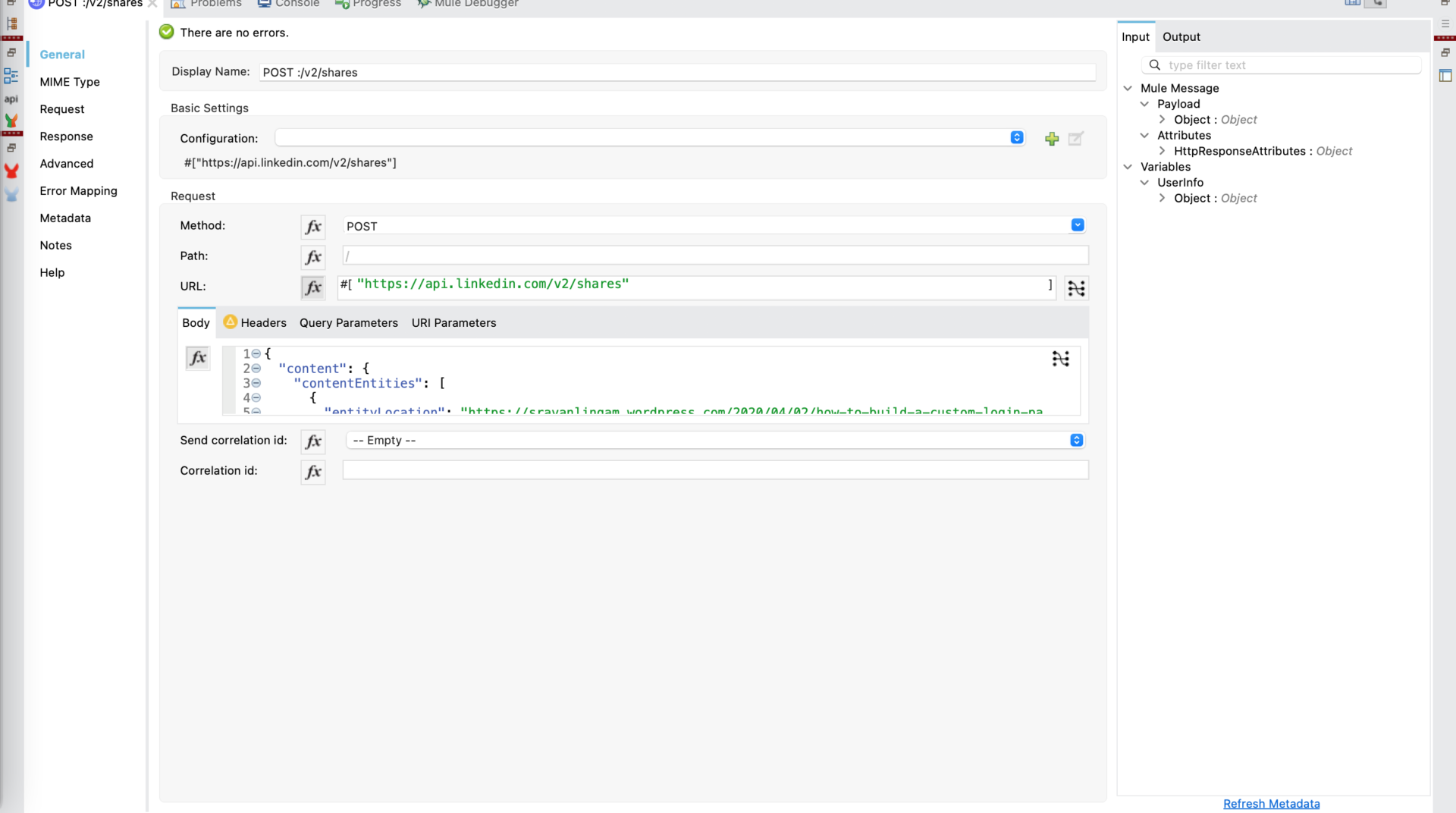The height and width of the screenshot is (813, 1456).
Task: Open the Method POST dropdown
Action: (1078, 225)
